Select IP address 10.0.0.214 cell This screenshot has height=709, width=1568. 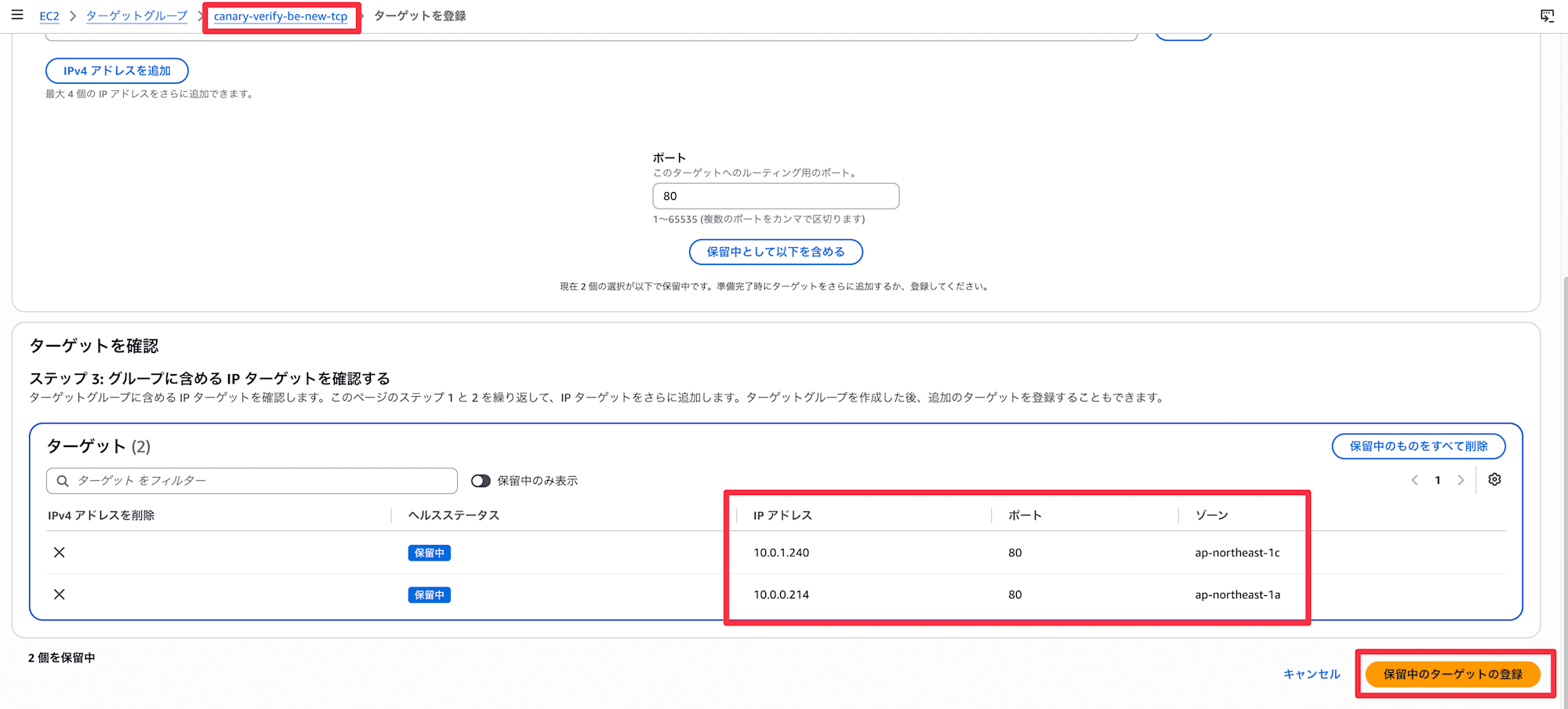click(782, 594)
